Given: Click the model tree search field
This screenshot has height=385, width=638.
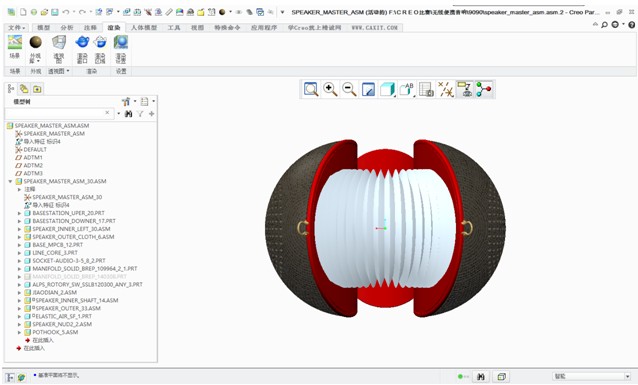Looking at the screenshot, I should tap(58, 113).
